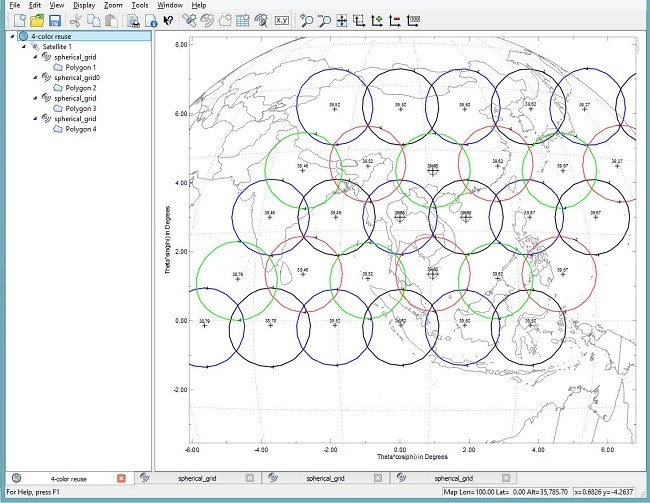This screenshot has width=650, height=503.
Task: Click the Open folder toolbar icon
Action: tap(36, 20)
